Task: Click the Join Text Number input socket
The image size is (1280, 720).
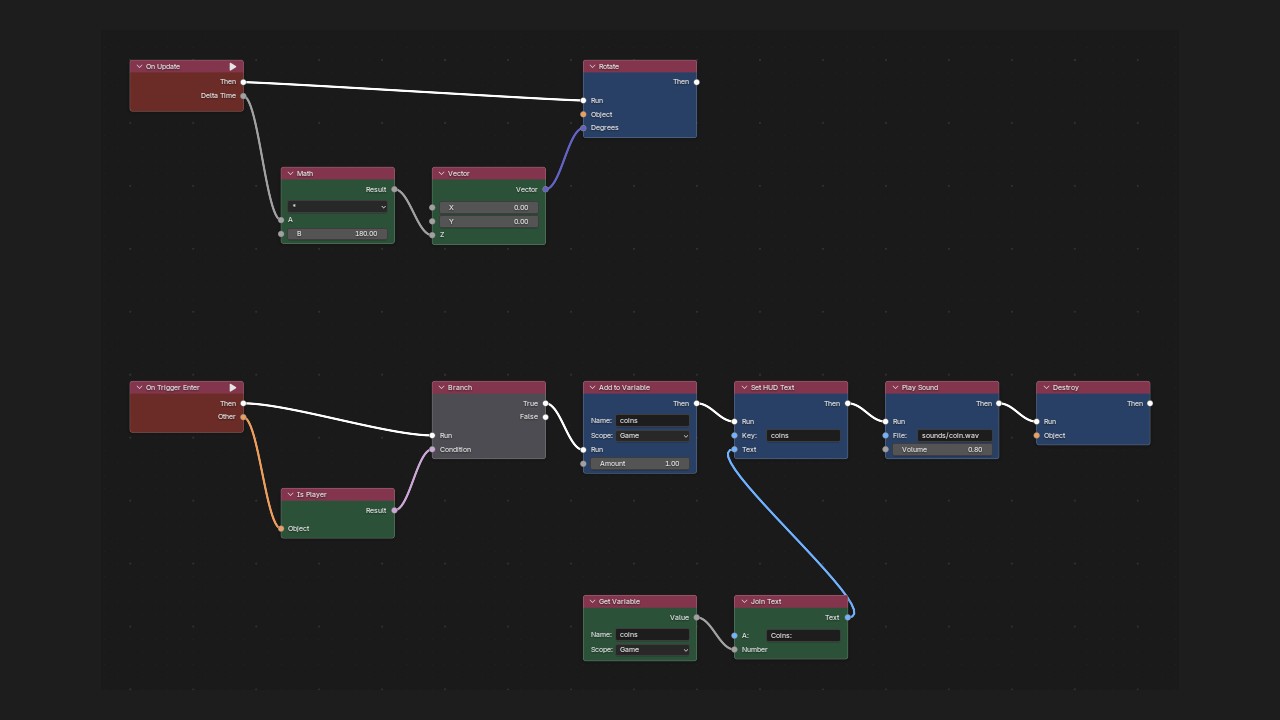Action: pyautogui.click(x=735, y=650)
